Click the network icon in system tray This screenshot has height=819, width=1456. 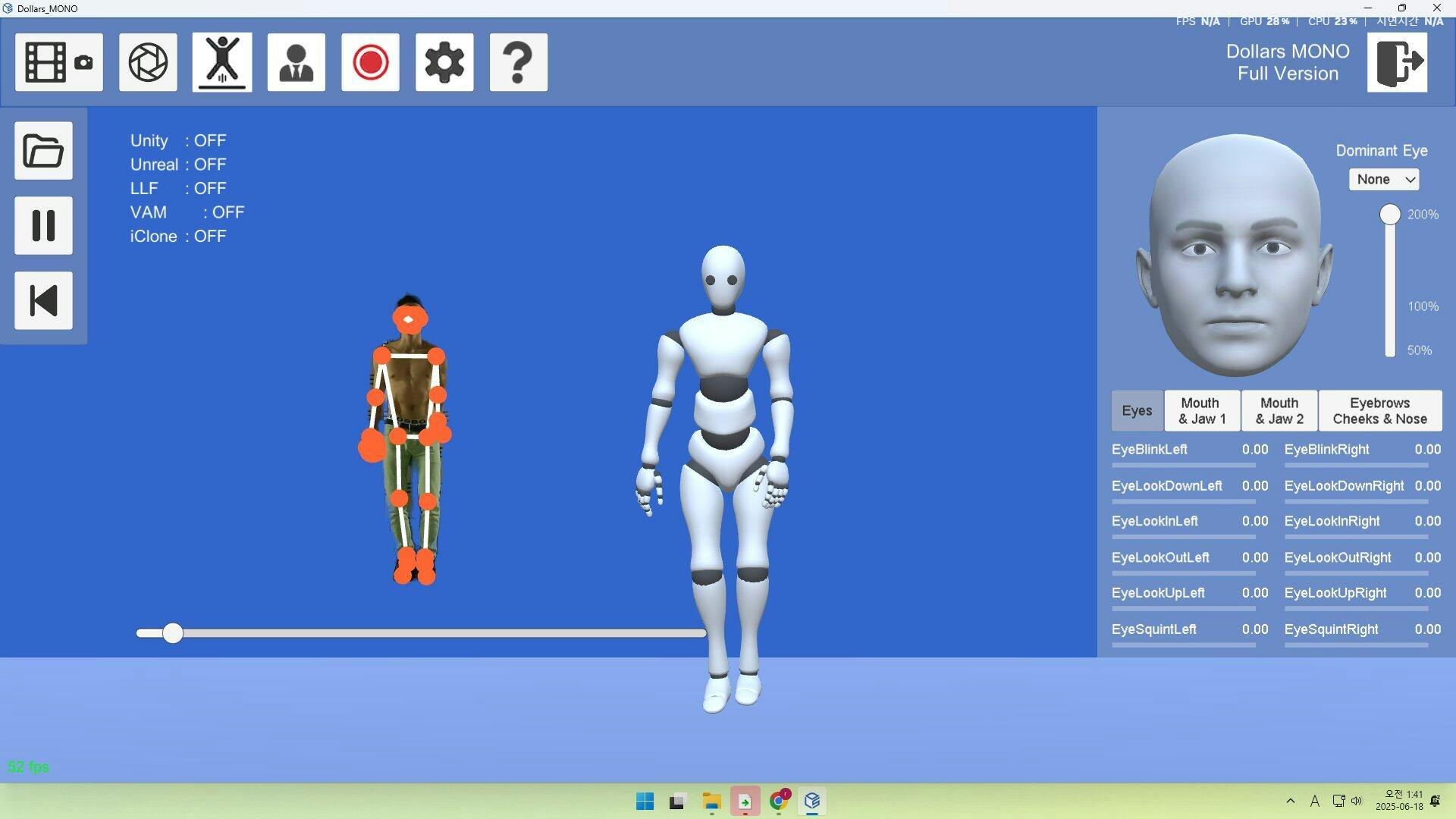1338,801
